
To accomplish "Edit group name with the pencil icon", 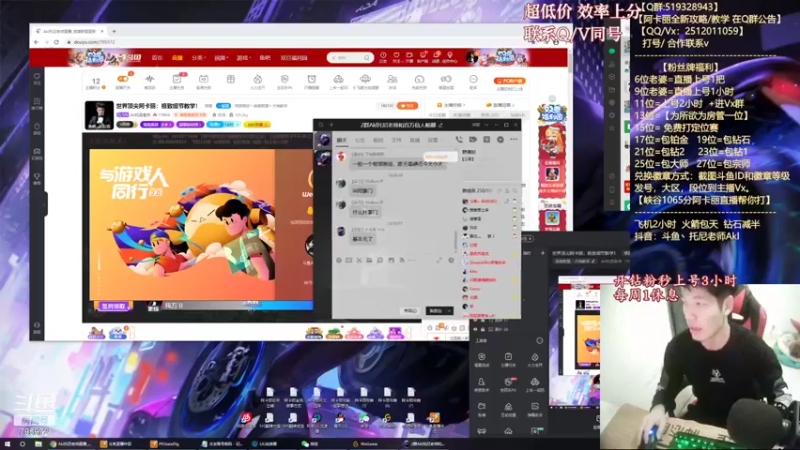I will tap(440, 125).
